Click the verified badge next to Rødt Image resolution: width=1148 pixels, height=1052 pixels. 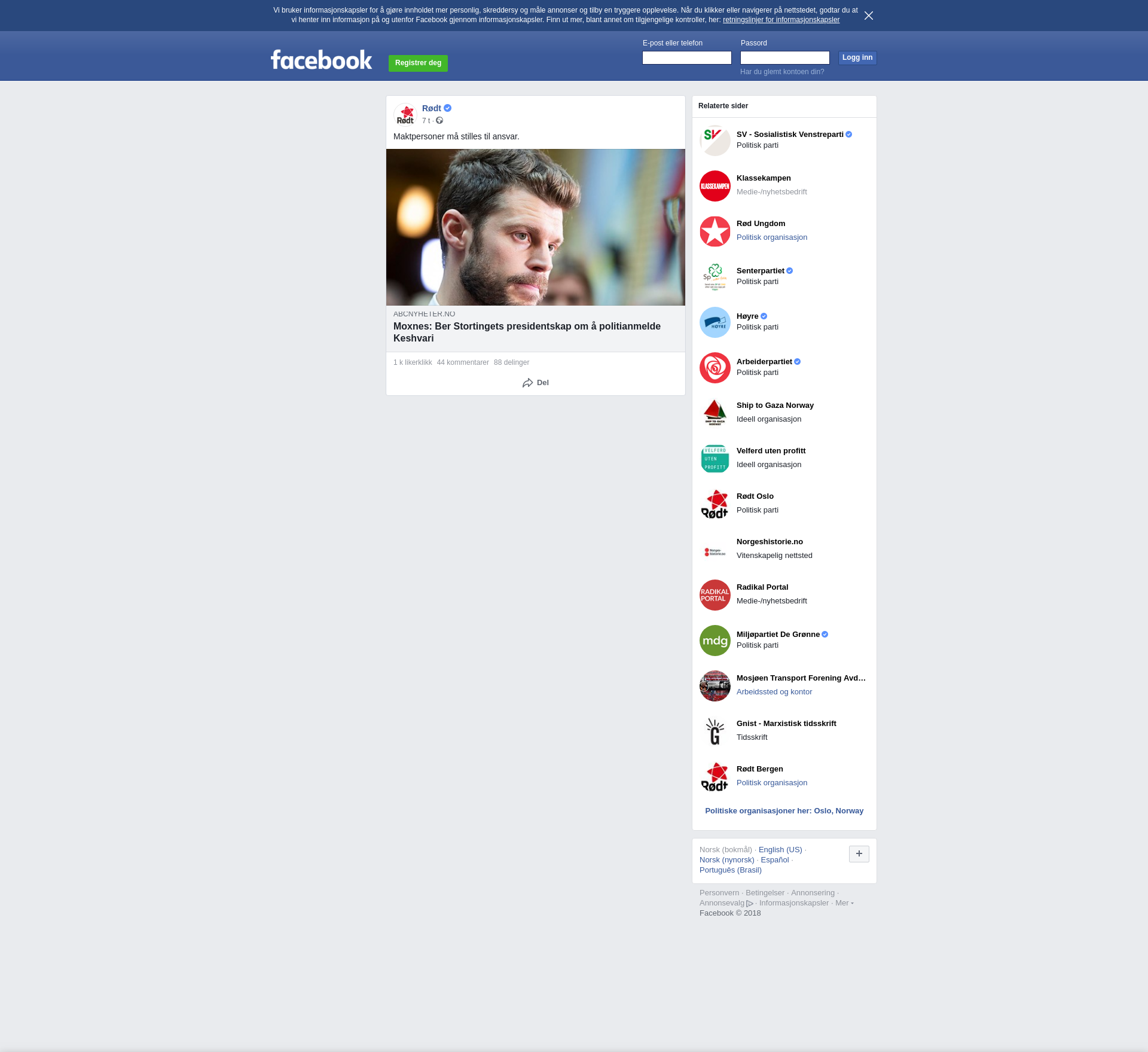tap(448, 108)
